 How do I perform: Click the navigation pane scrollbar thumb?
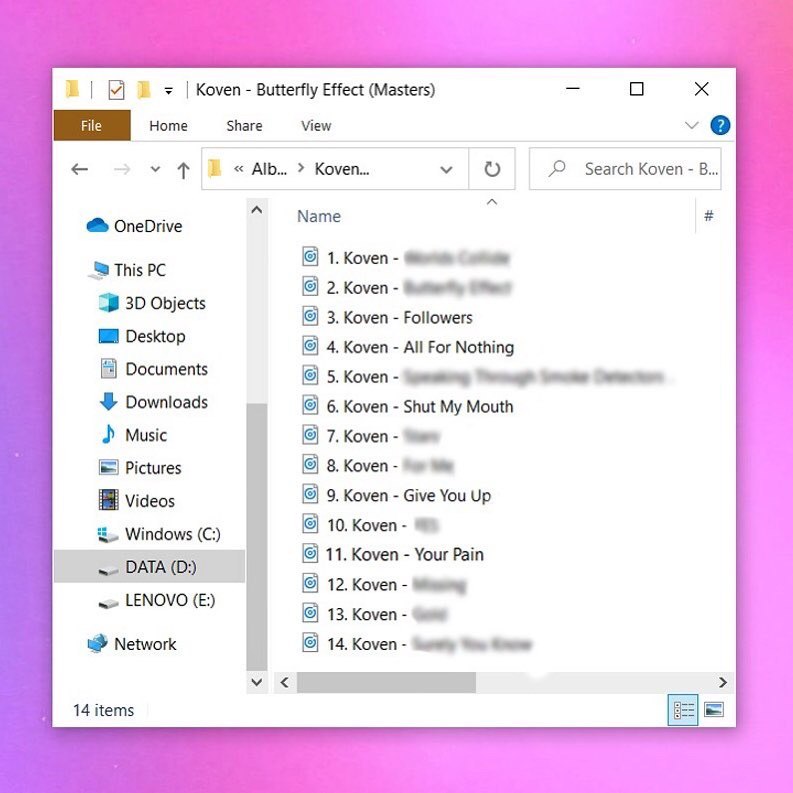pos(257,536)
